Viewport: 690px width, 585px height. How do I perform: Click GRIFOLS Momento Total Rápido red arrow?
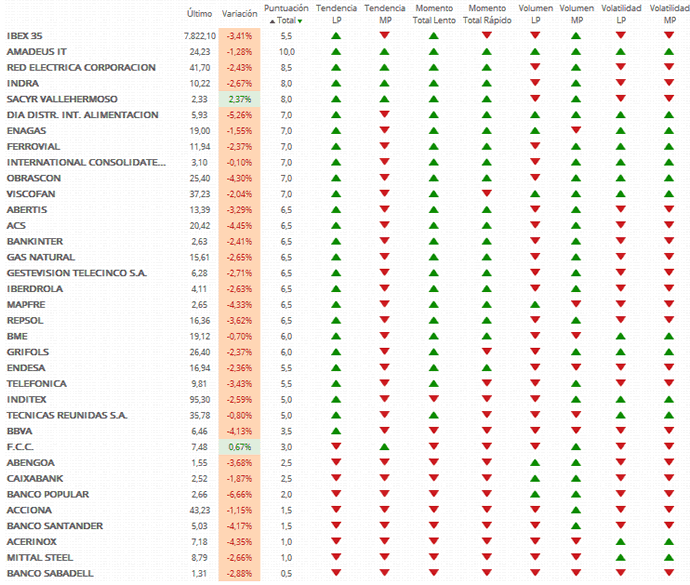point(487,352)
